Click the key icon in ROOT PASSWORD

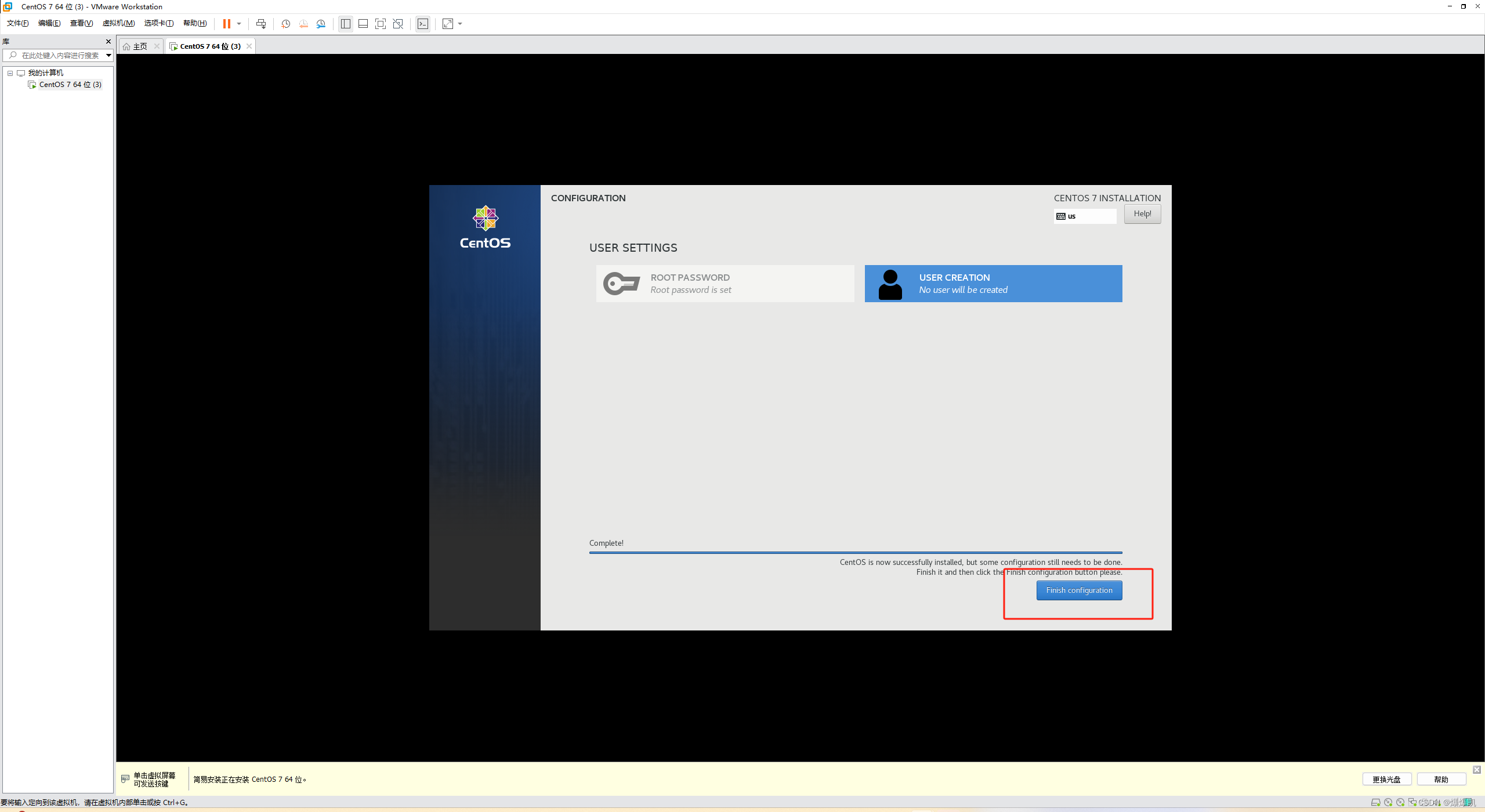click(621, 284)
